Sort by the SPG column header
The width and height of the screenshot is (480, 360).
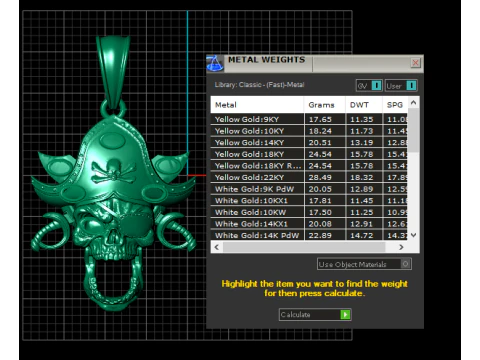(395, 105)
